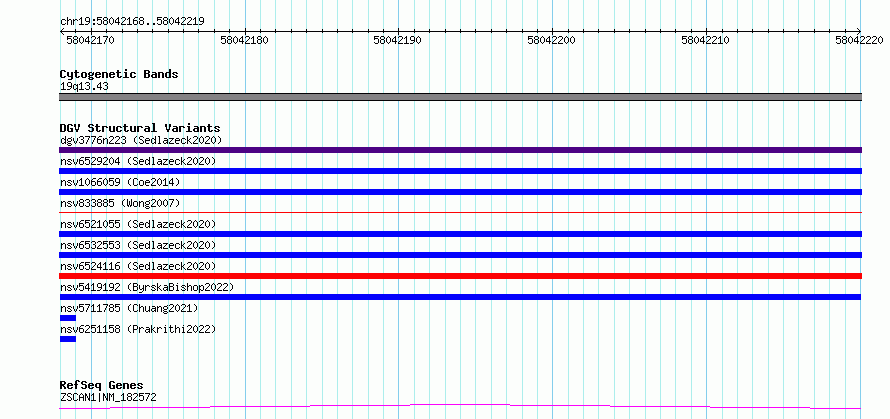The height and width of the screenshot is (419, 890).
Task: Select the blue nsv5419192 variant bar
Action: click(460, 297)
